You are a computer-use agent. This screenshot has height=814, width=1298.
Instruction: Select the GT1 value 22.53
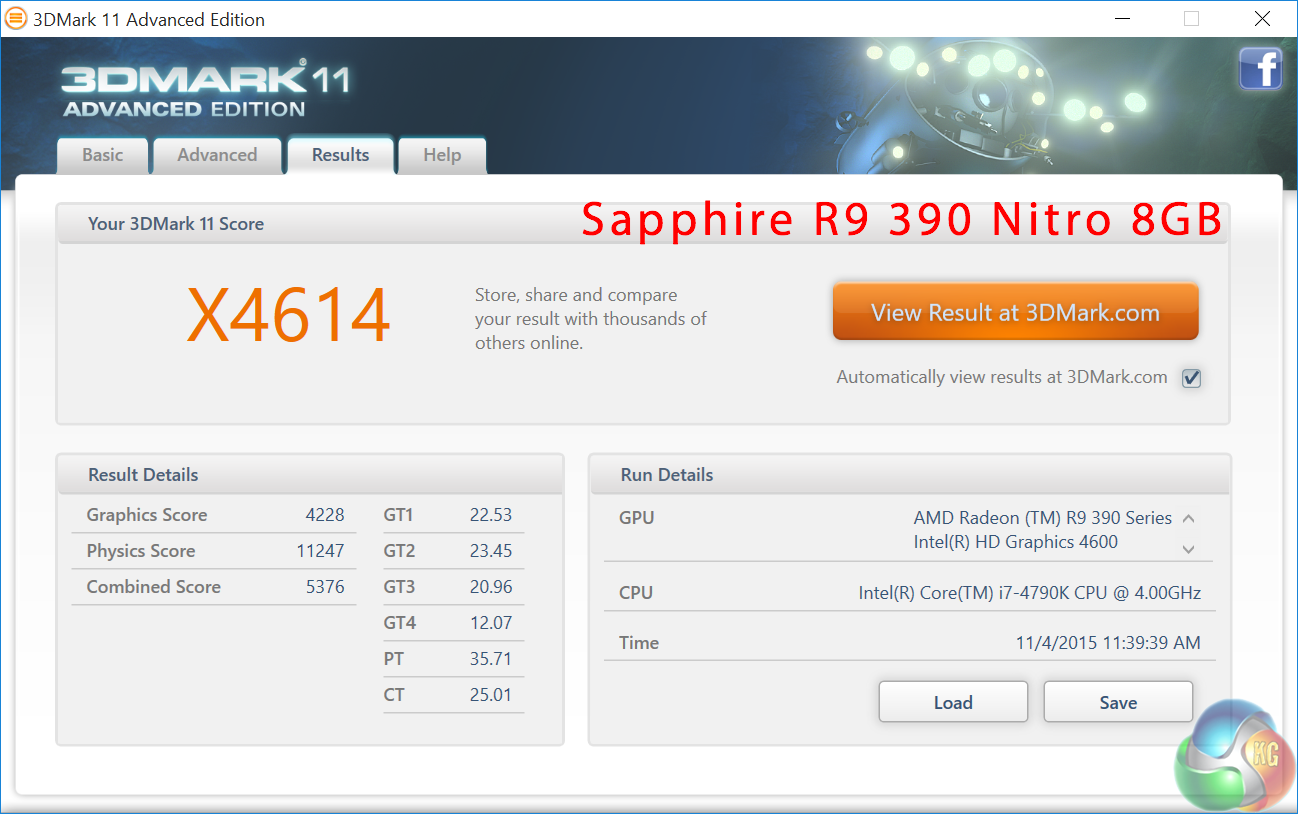(491, 515)
